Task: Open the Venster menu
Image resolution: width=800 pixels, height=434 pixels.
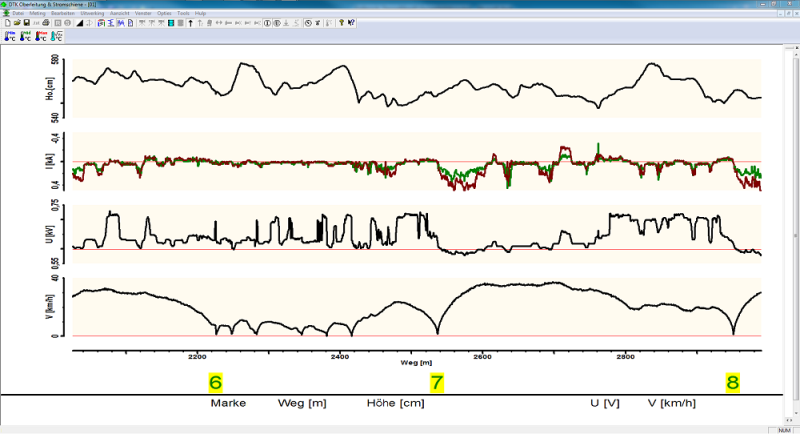Action: click(143, 13)
